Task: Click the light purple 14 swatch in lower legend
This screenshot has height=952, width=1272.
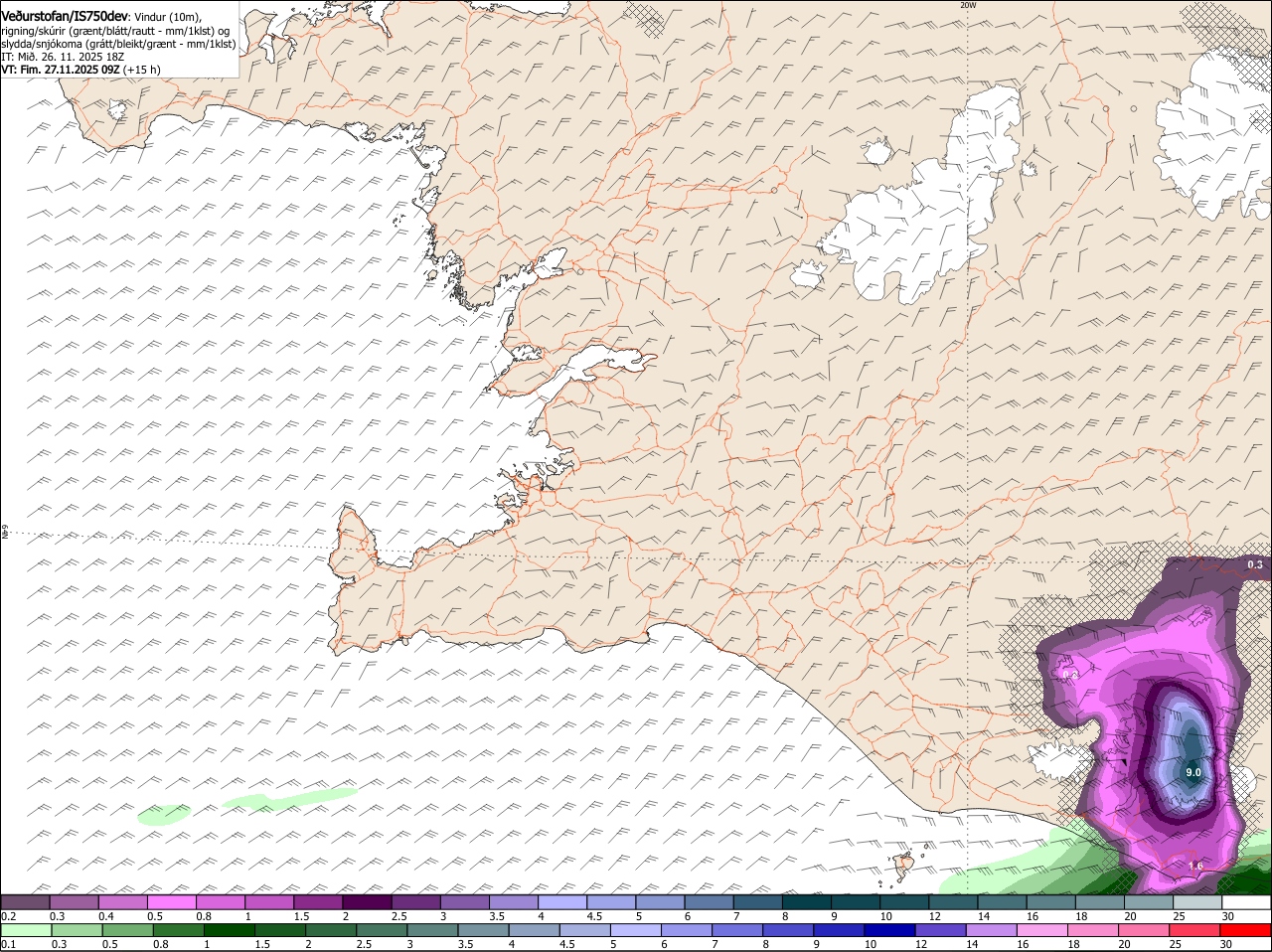Action: click(992, 930)
